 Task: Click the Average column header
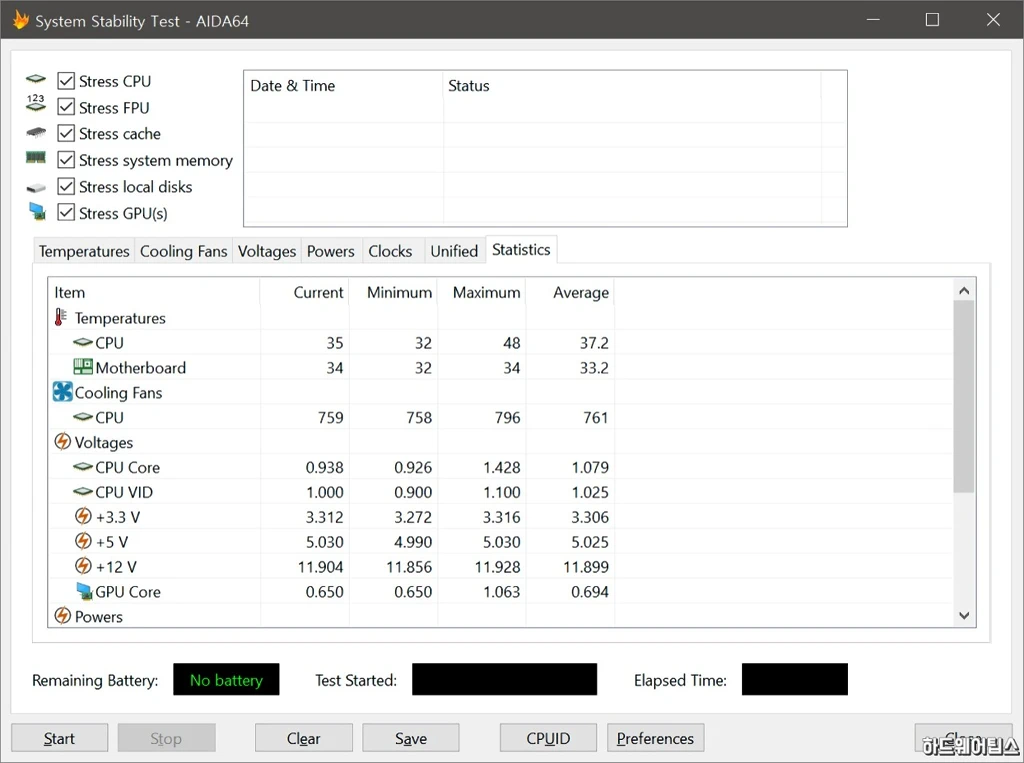[x=570, y=292]
